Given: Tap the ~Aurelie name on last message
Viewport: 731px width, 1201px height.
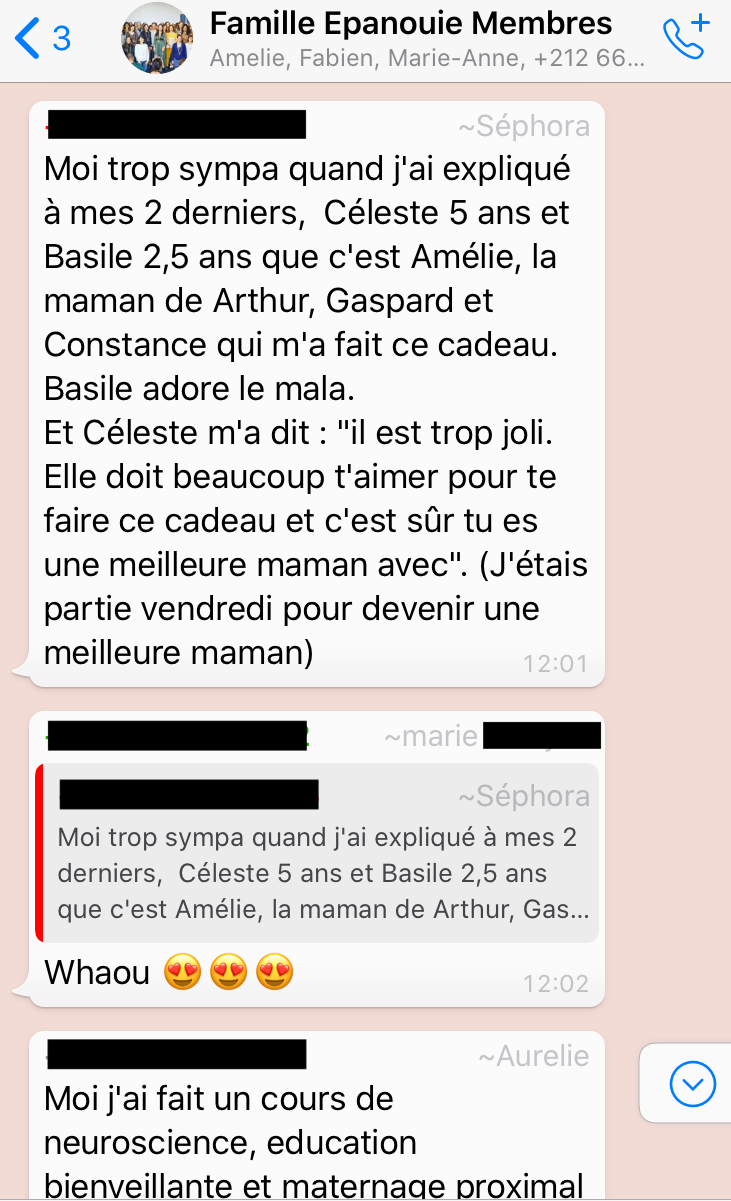Looking at the screenshot, I should pyautogui.click(x=533, y=1056).
